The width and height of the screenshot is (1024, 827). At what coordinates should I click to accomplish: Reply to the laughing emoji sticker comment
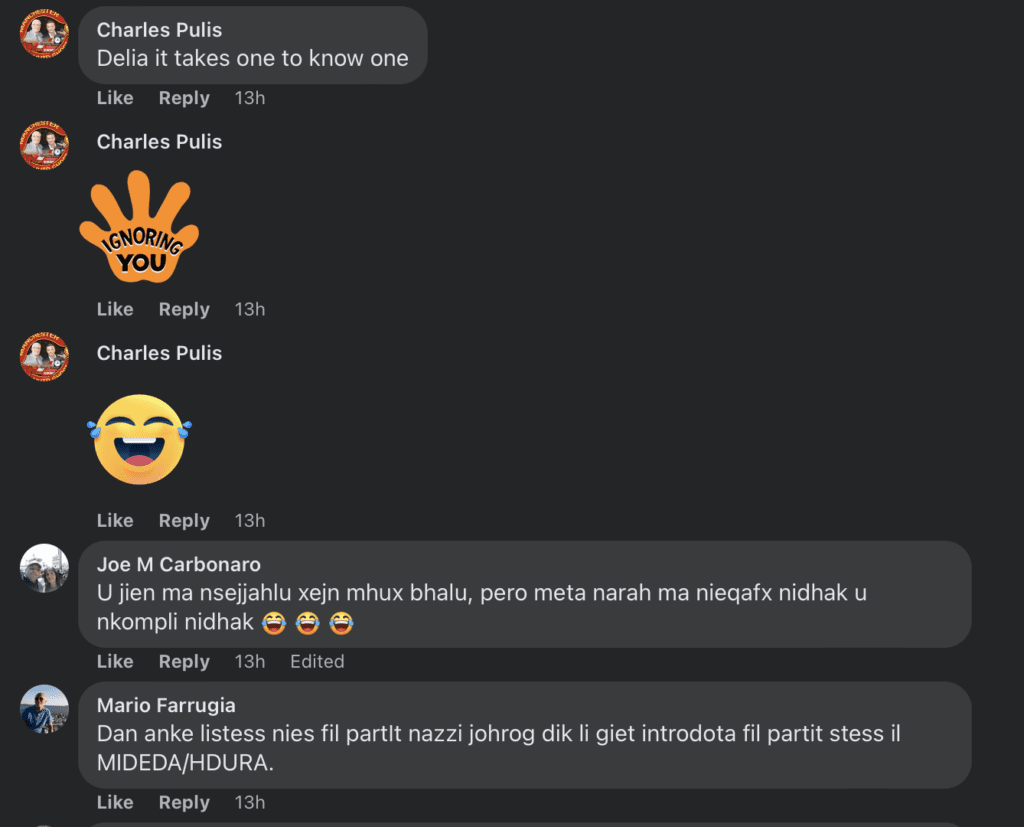click(184, 520)
